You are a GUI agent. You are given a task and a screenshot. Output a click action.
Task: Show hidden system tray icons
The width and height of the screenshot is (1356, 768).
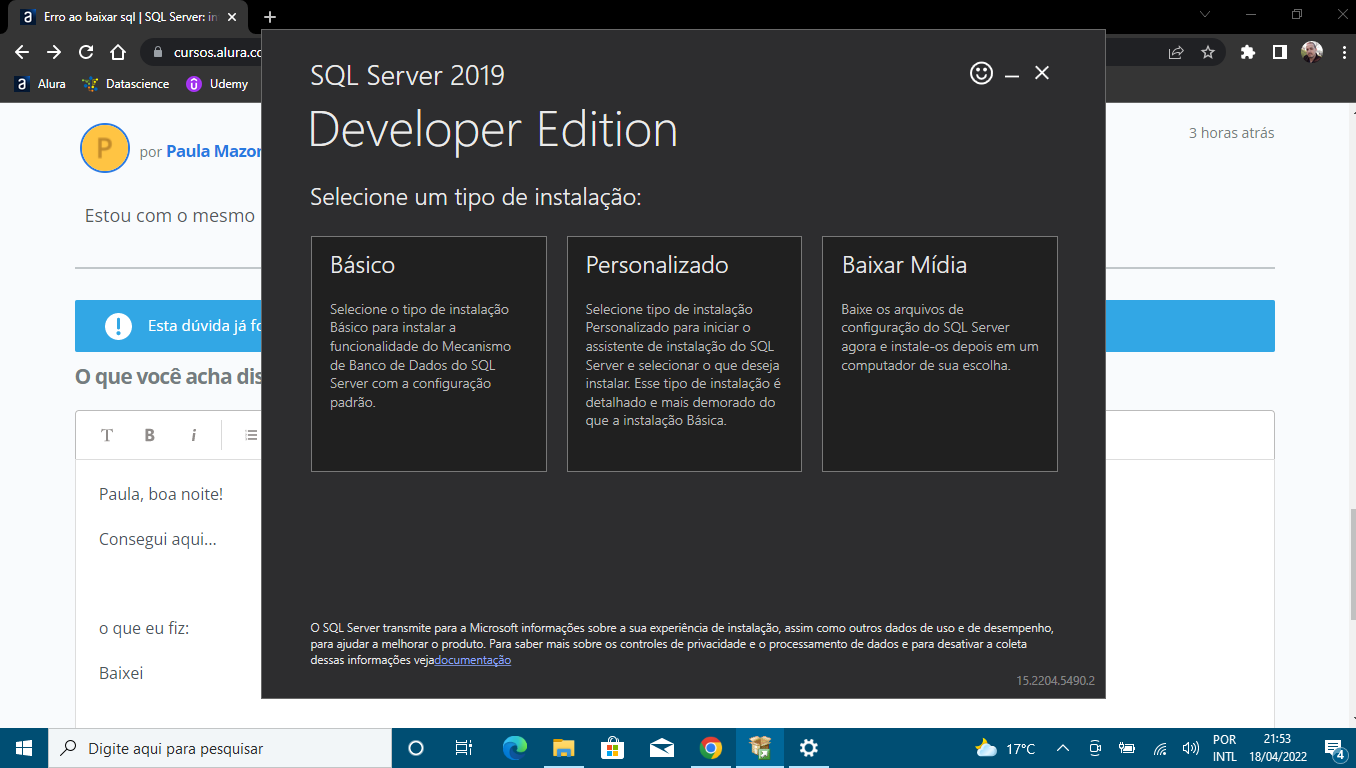pyautogui.click(x=1062, y=748)
